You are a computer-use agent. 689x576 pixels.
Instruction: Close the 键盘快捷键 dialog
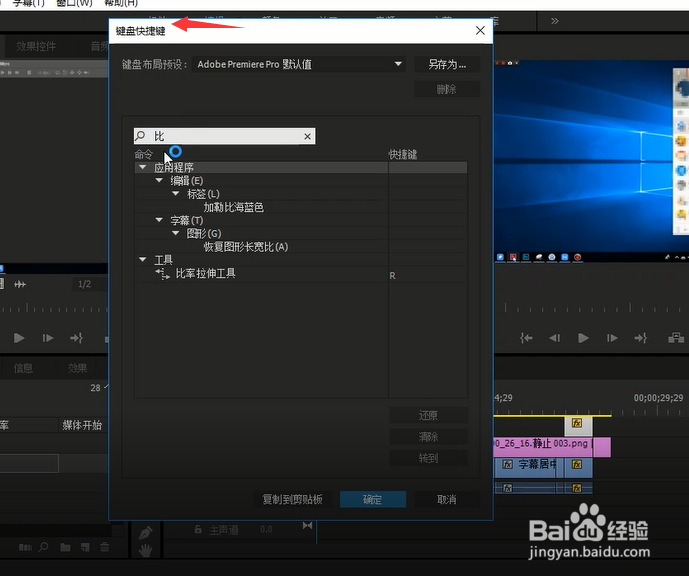[480, 30]
